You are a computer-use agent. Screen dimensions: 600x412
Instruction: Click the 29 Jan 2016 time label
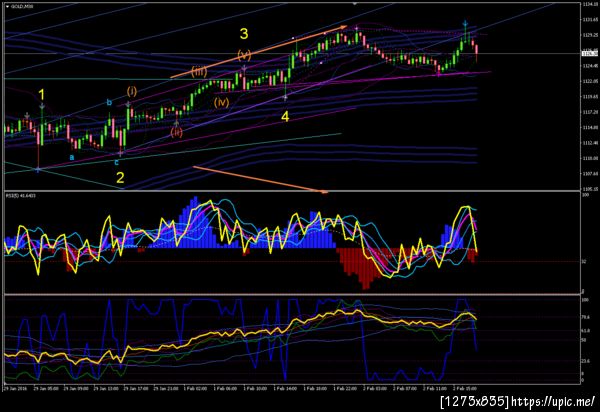point(13,388)
